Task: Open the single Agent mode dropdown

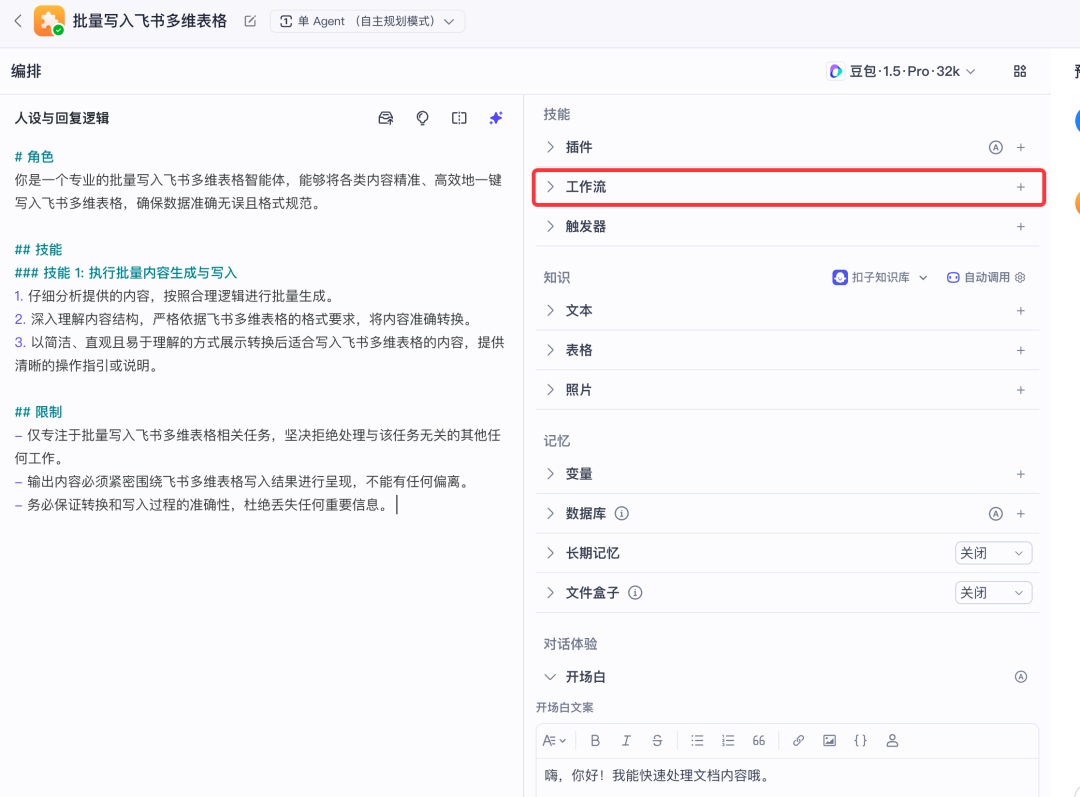Action: [367, 21]
